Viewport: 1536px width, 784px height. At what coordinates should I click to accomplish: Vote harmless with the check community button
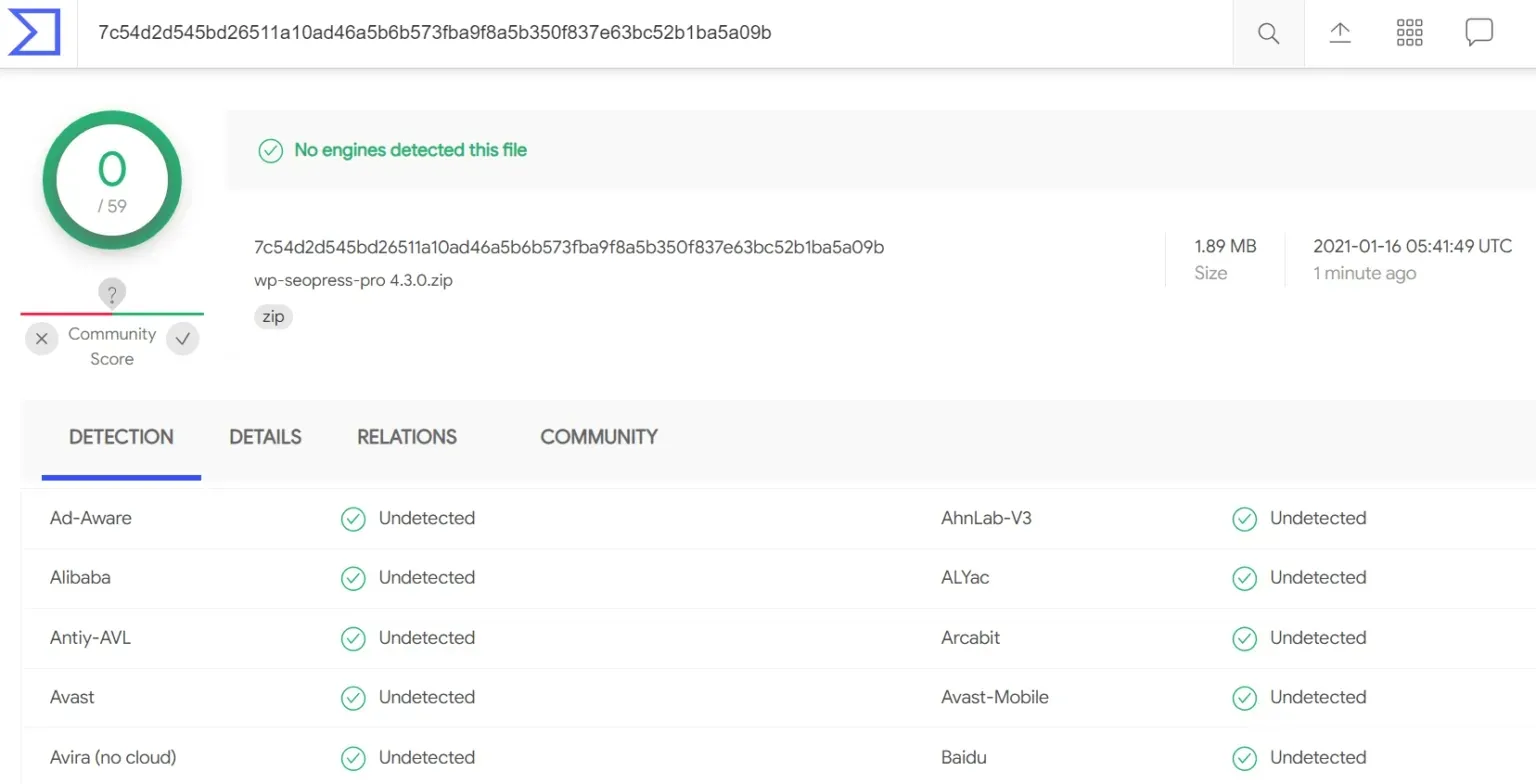click(x=182, y=339)
